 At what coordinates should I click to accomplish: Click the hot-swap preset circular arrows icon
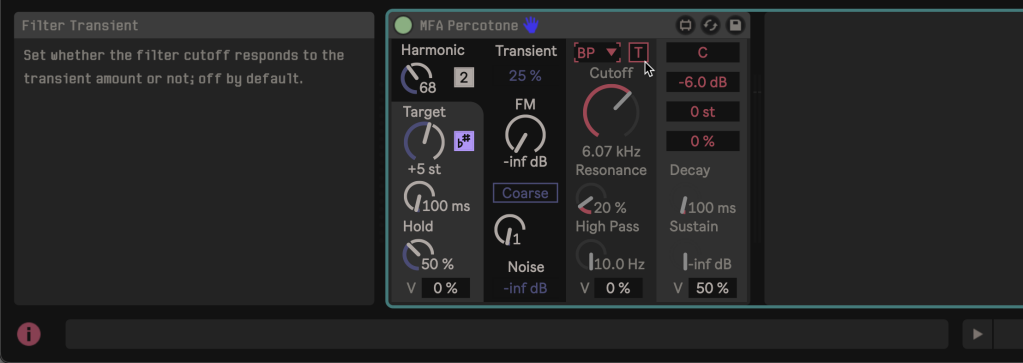[710, 25]
